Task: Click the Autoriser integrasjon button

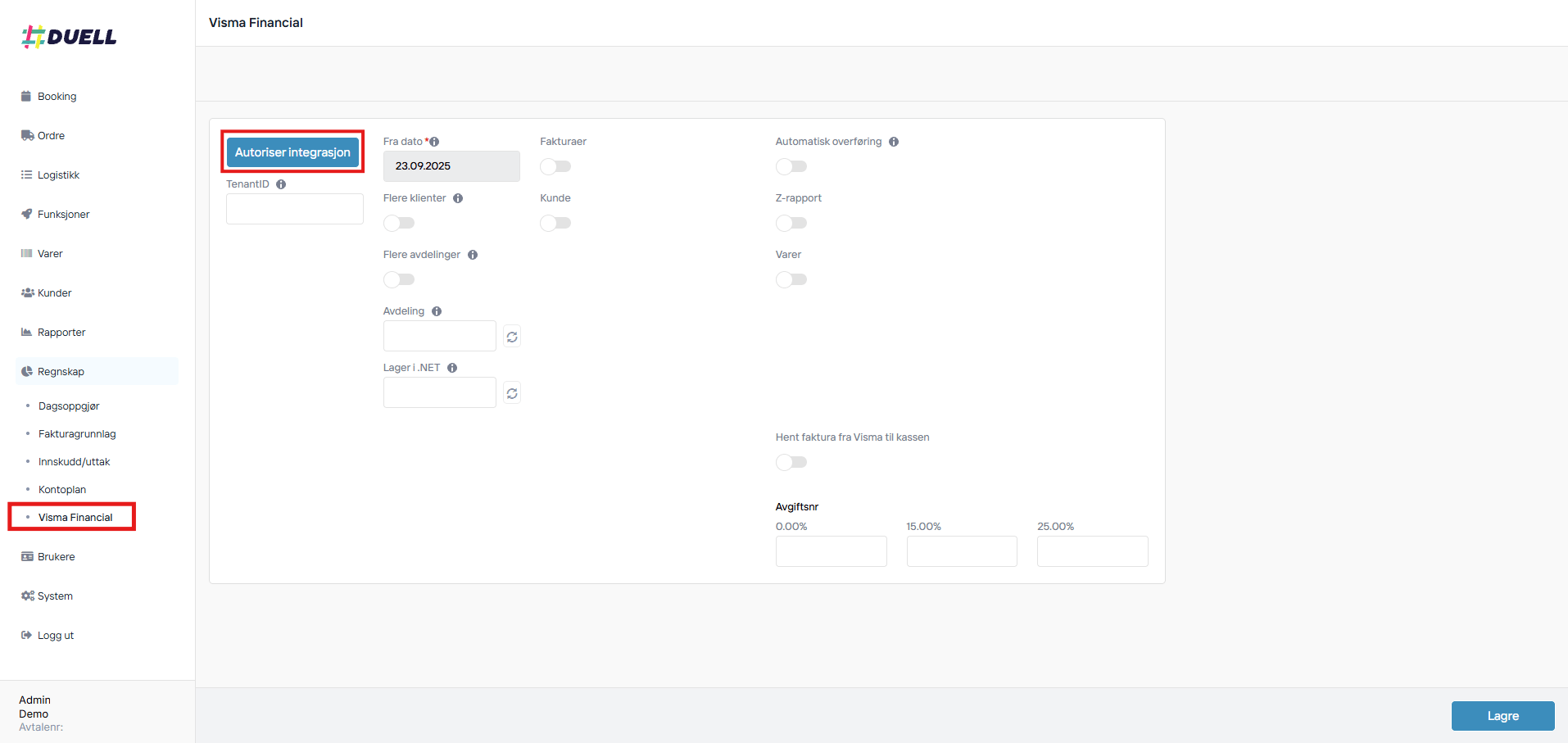Action: pyautogui.click(x=292, y=152)
